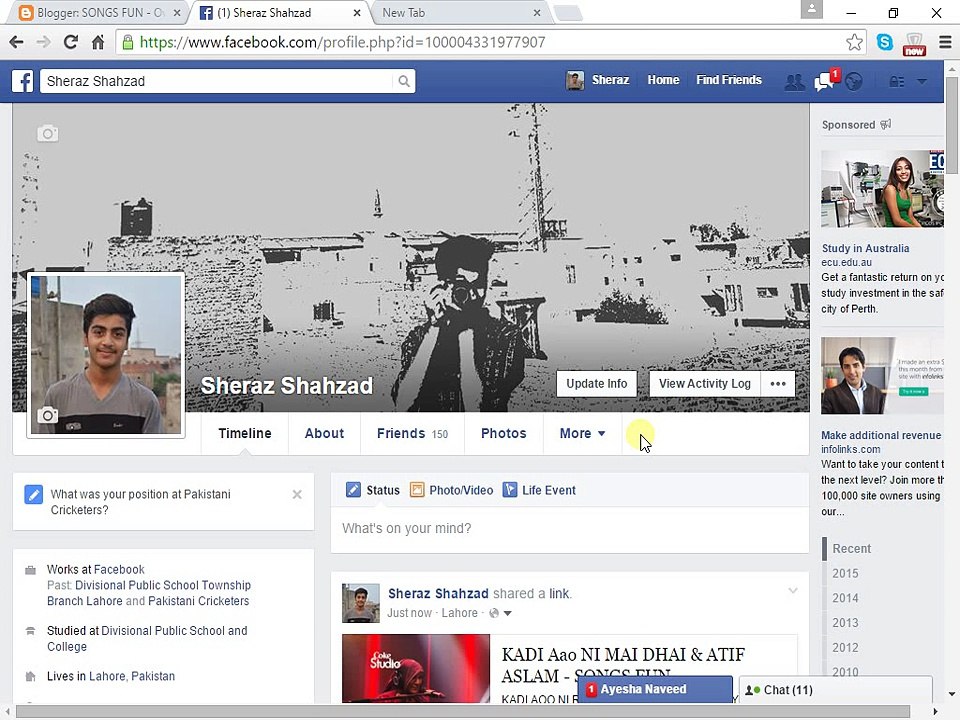Click Pakistani Cricketers link
Image resolution: width=960 pixels, height=720 pixels.
click(198, 601)
